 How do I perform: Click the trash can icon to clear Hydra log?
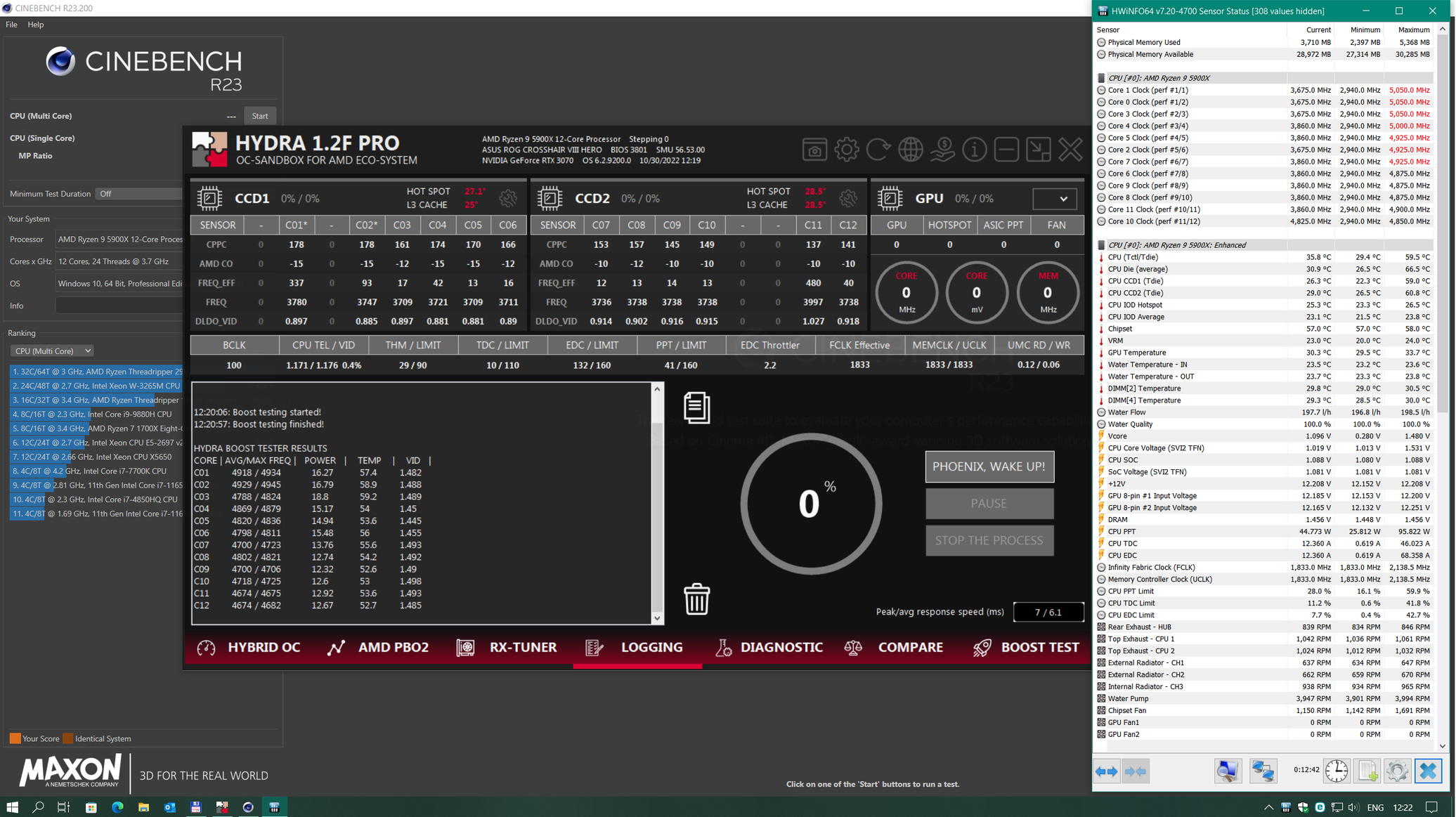pos(696,599)
